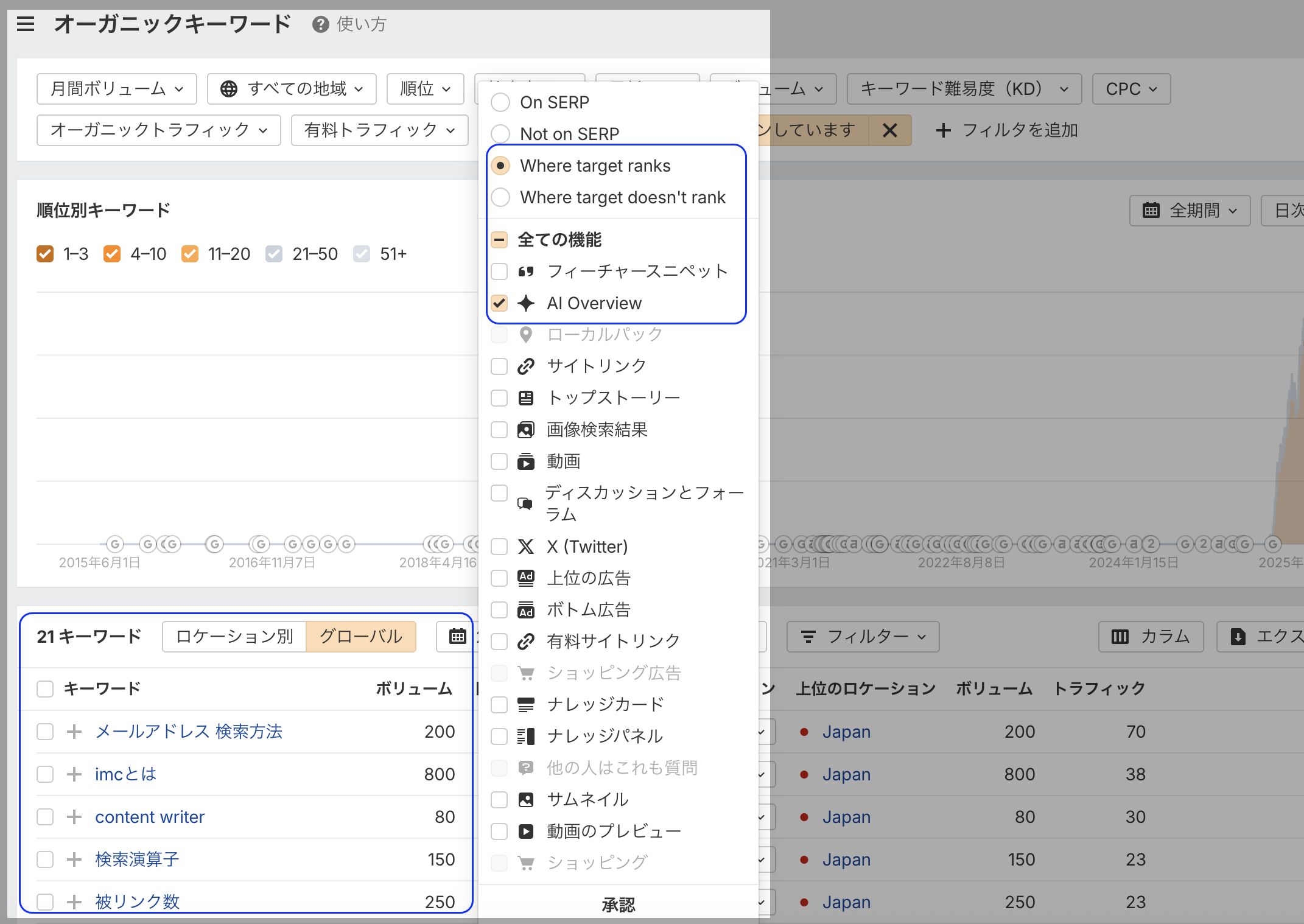Screen dimensions: 1304x924
Task: Click 承認 to apply SERP filter
Action: 619,905
